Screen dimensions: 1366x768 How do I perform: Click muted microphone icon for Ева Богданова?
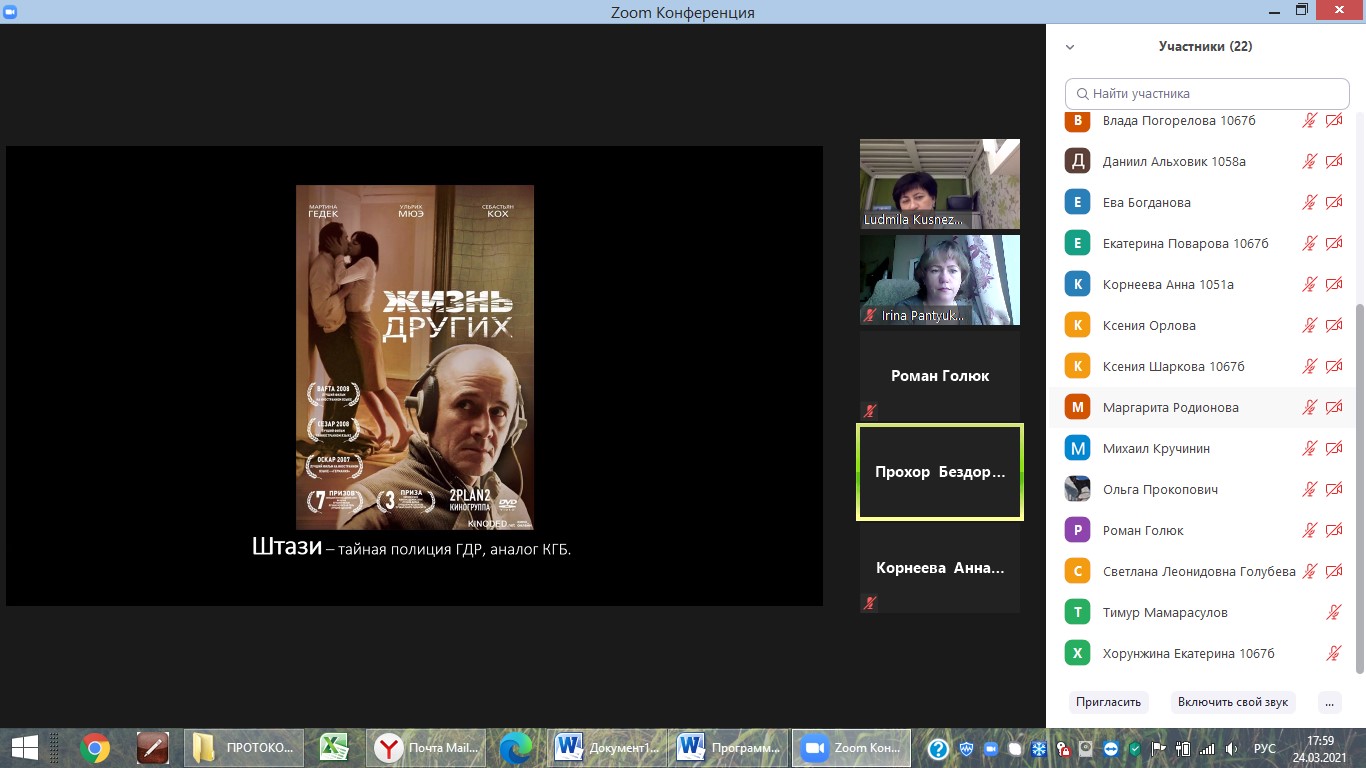pyautogui.click(x=1309, y=202)
